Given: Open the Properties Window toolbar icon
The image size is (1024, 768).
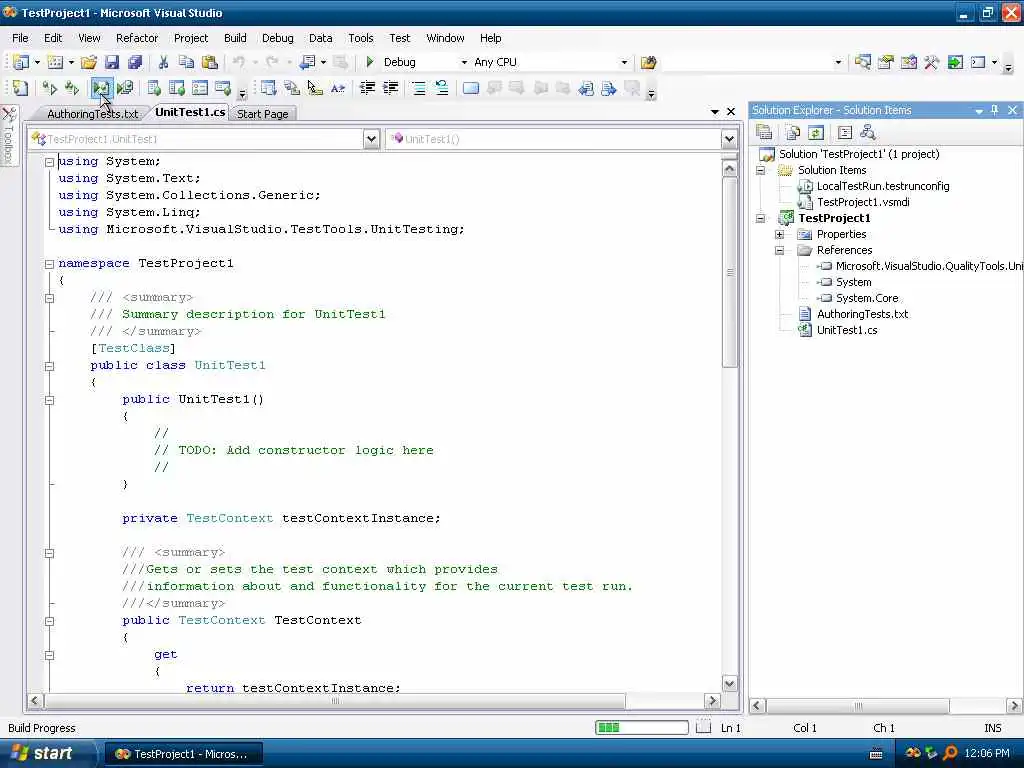Looking at the screenshot, I should (886, 62).
